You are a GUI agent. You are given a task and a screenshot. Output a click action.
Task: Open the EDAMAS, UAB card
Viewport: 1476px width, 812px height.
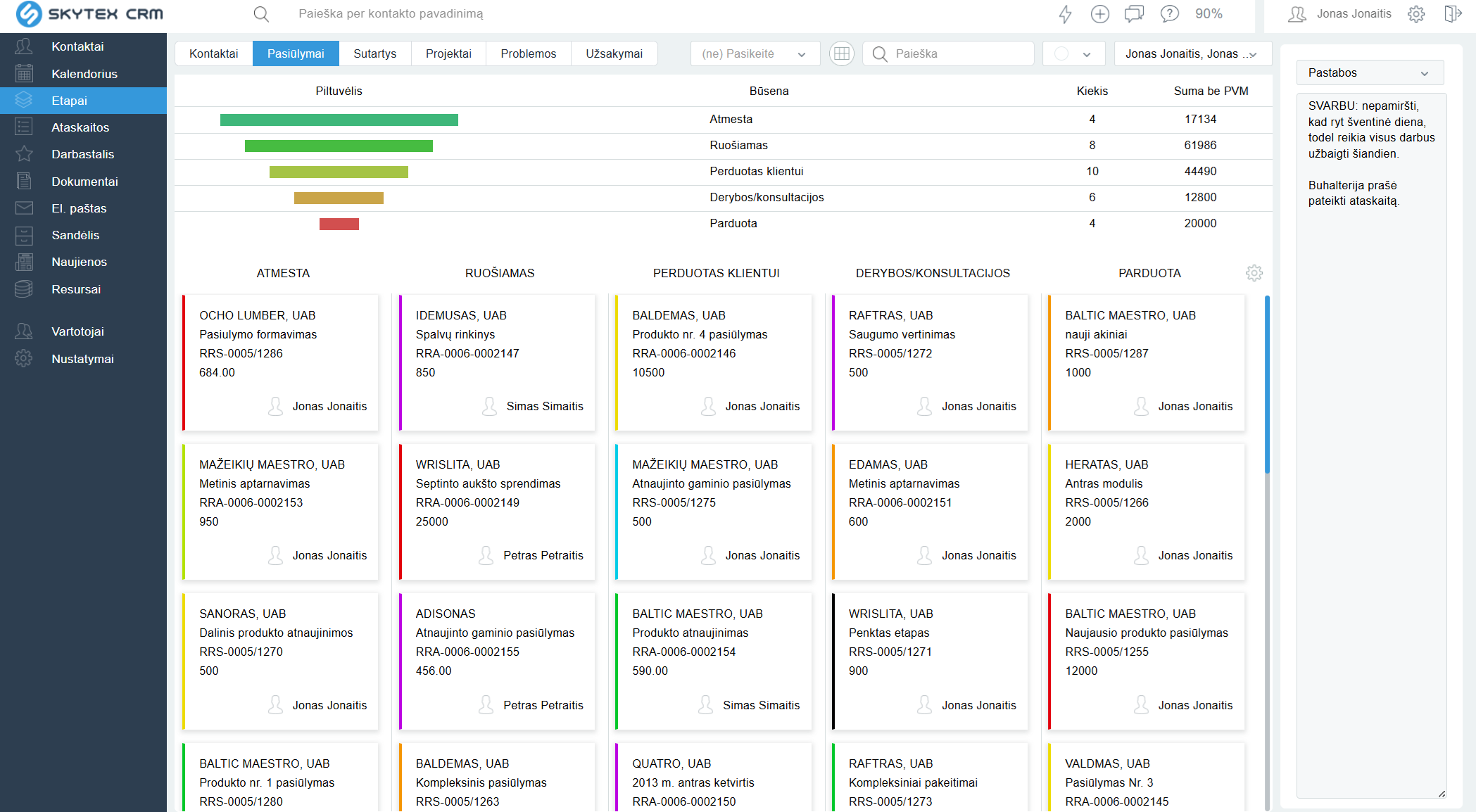930,512
